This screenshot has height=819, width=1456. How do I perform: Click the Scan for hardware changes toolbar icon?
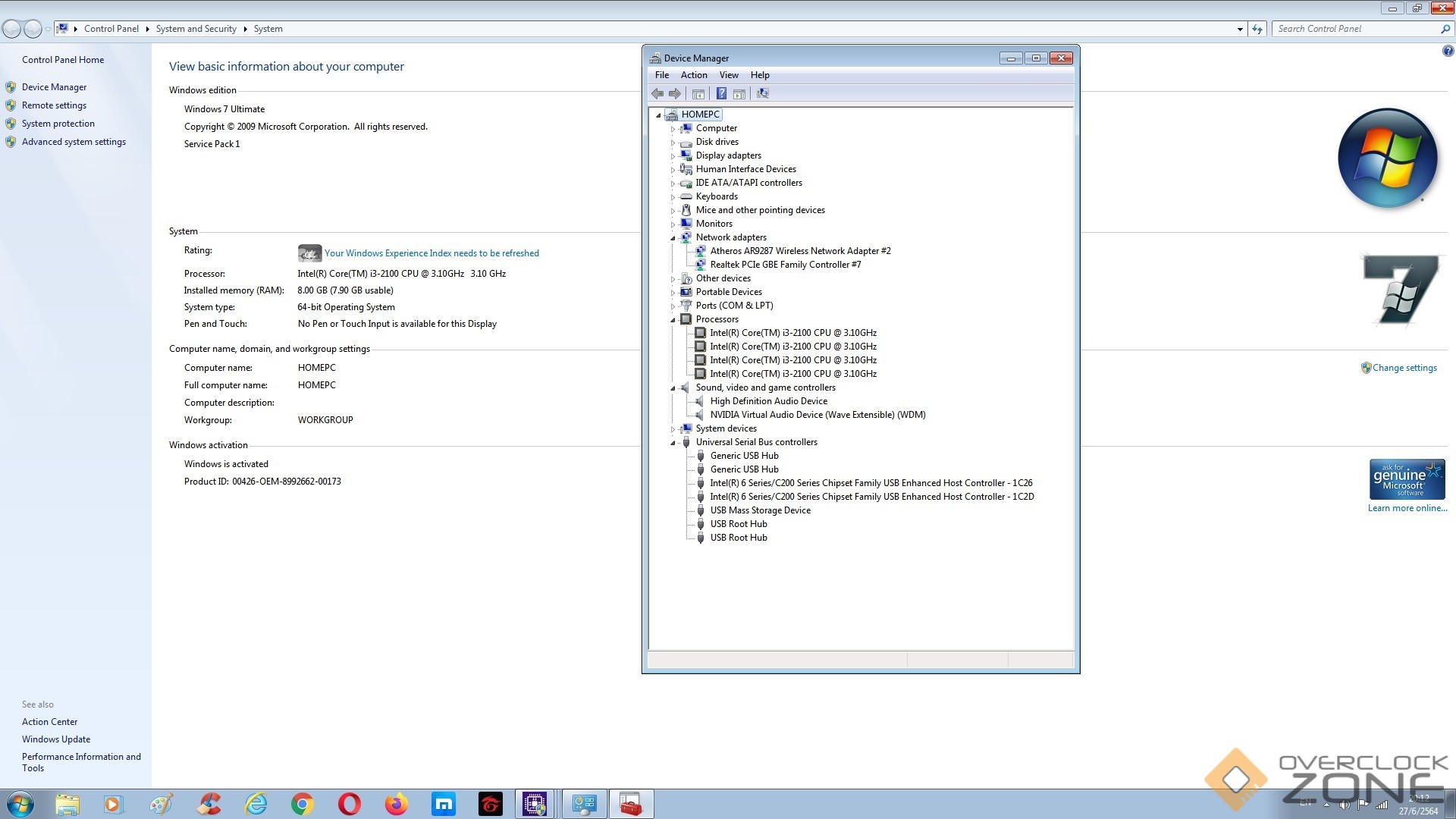coord(763,93)
